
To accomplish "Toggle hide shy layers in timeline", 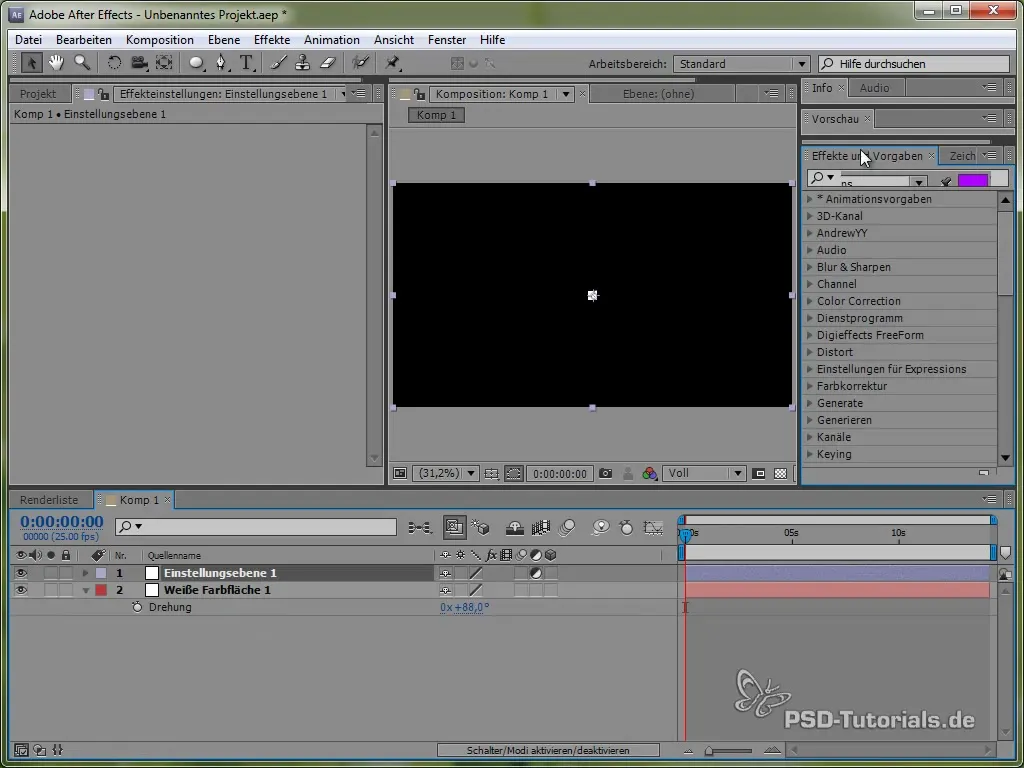I will coord(515,528).
